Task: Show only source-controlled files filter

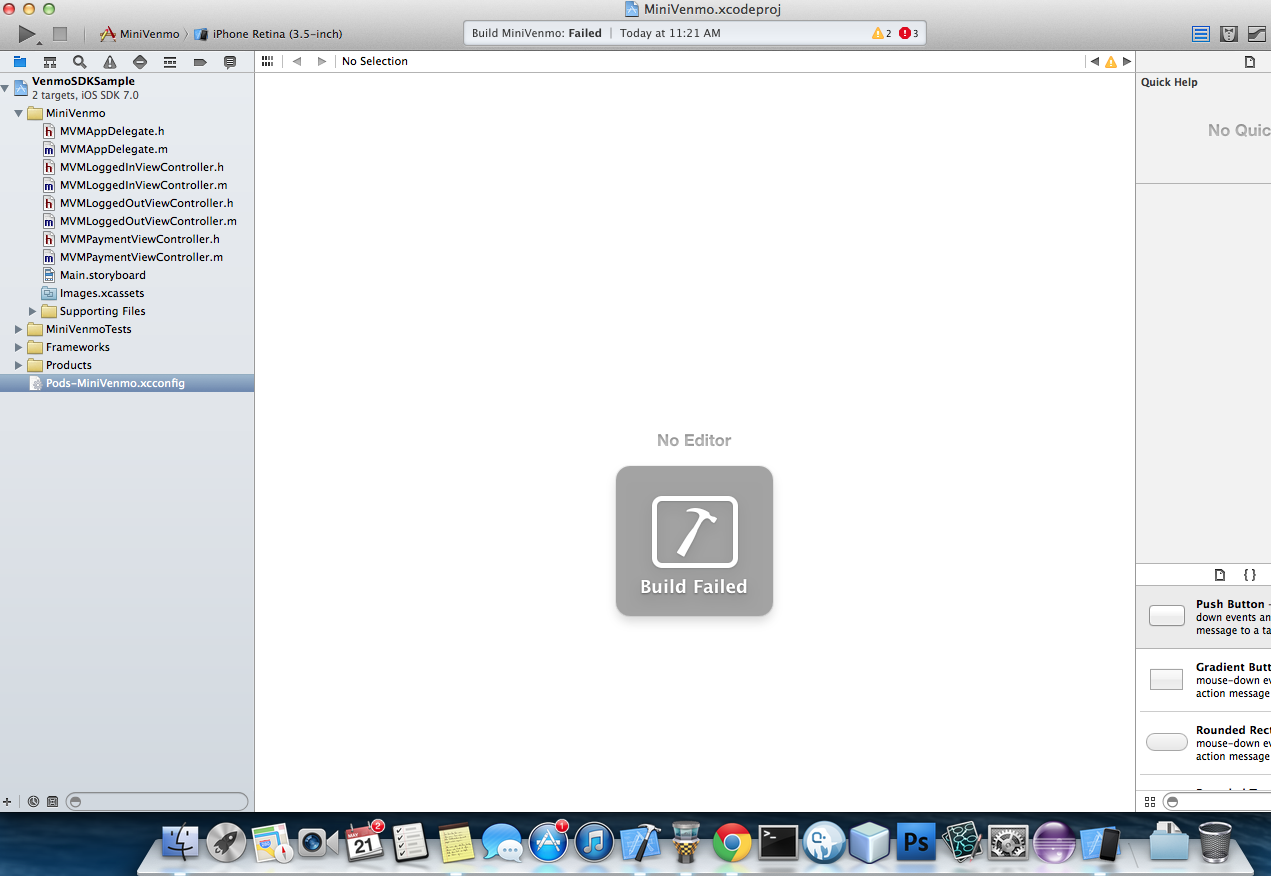Action: click(53, 801)
